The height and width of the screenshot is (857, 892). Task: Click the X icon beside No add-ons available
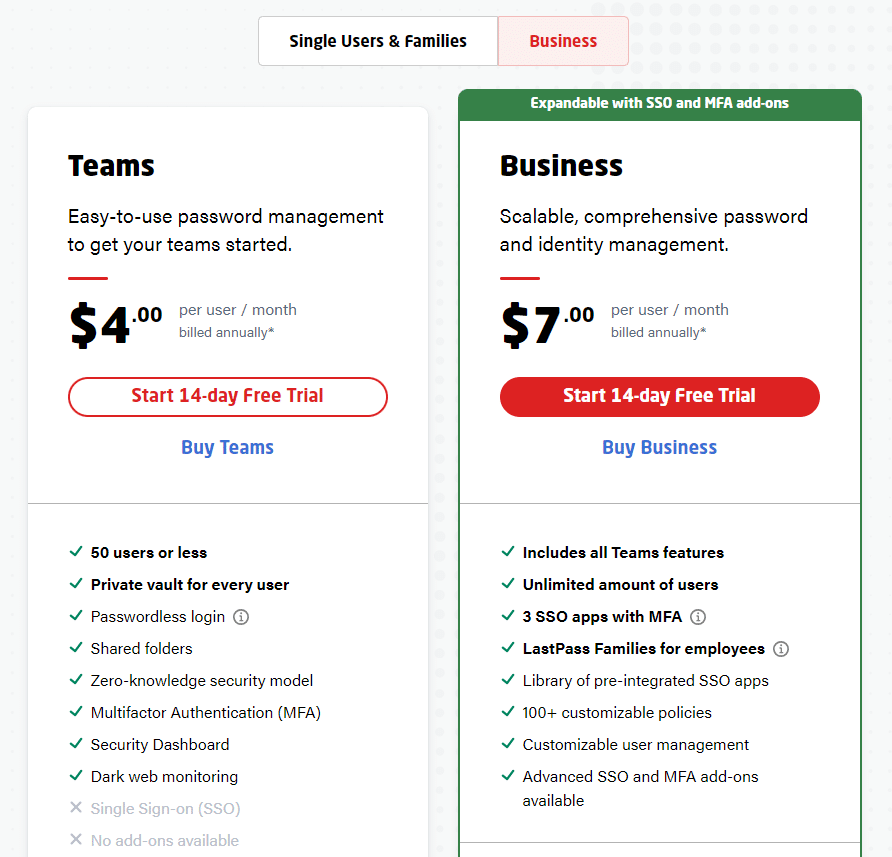coord(76,839)
